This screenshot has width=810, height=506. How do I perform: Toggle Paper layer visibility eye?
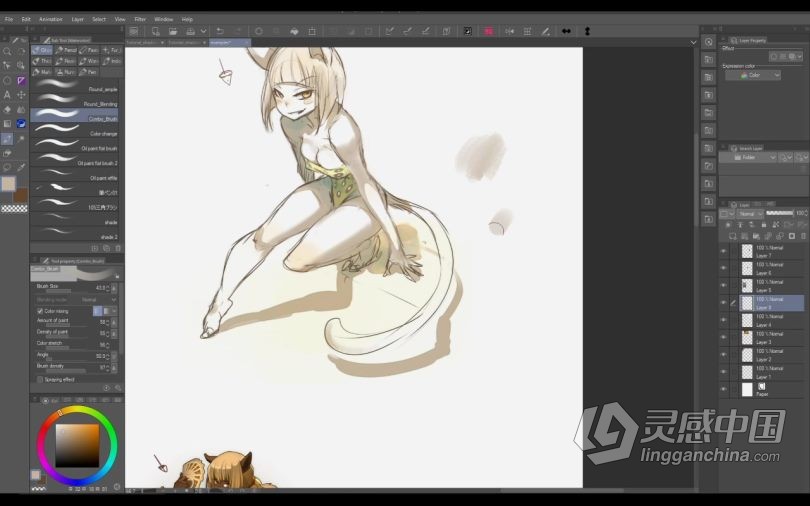(x=723, y=390)
